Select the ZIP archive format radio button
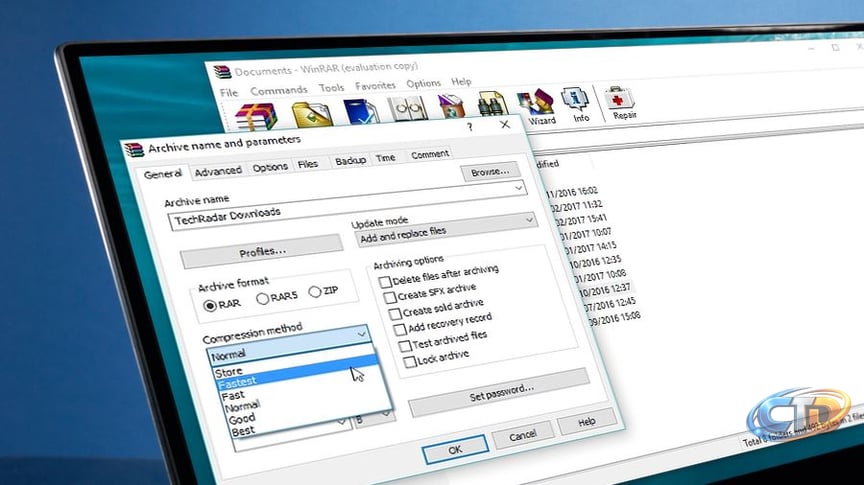This screenshot has width=864, height=485. (x=315, y=292)
